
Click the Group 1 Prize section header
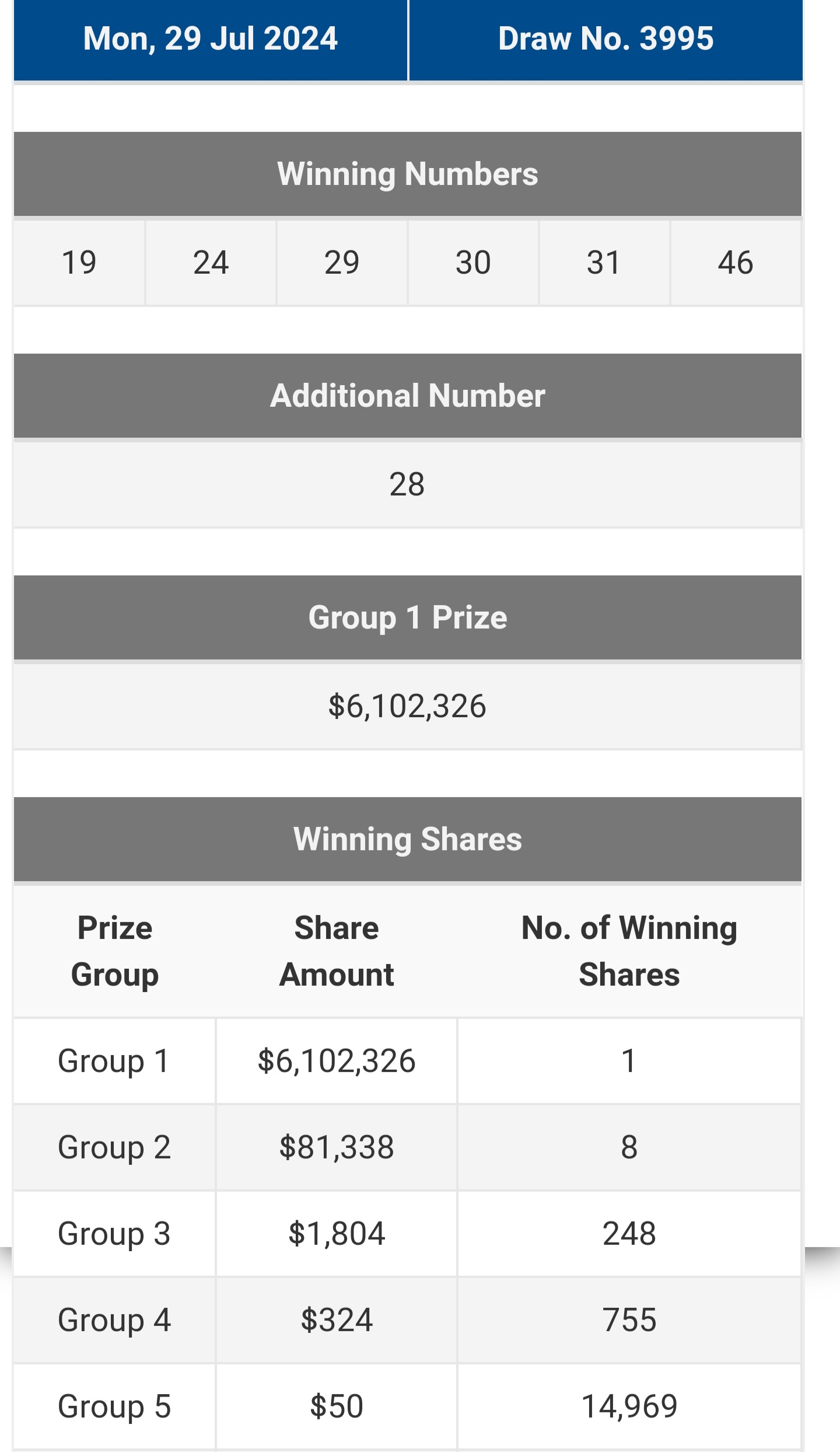click(407, 617)
